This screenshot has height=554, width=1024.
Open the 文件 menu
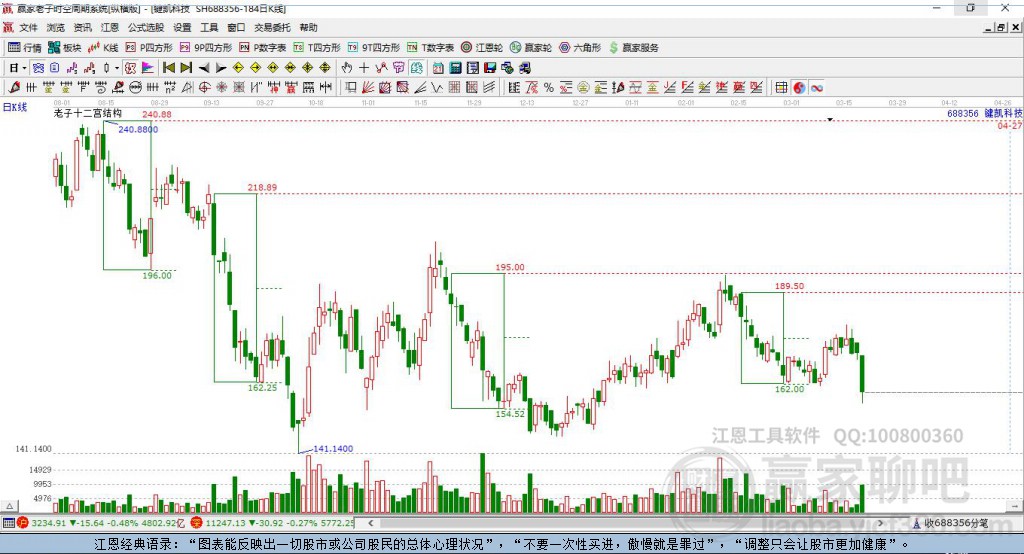[28, 27]
